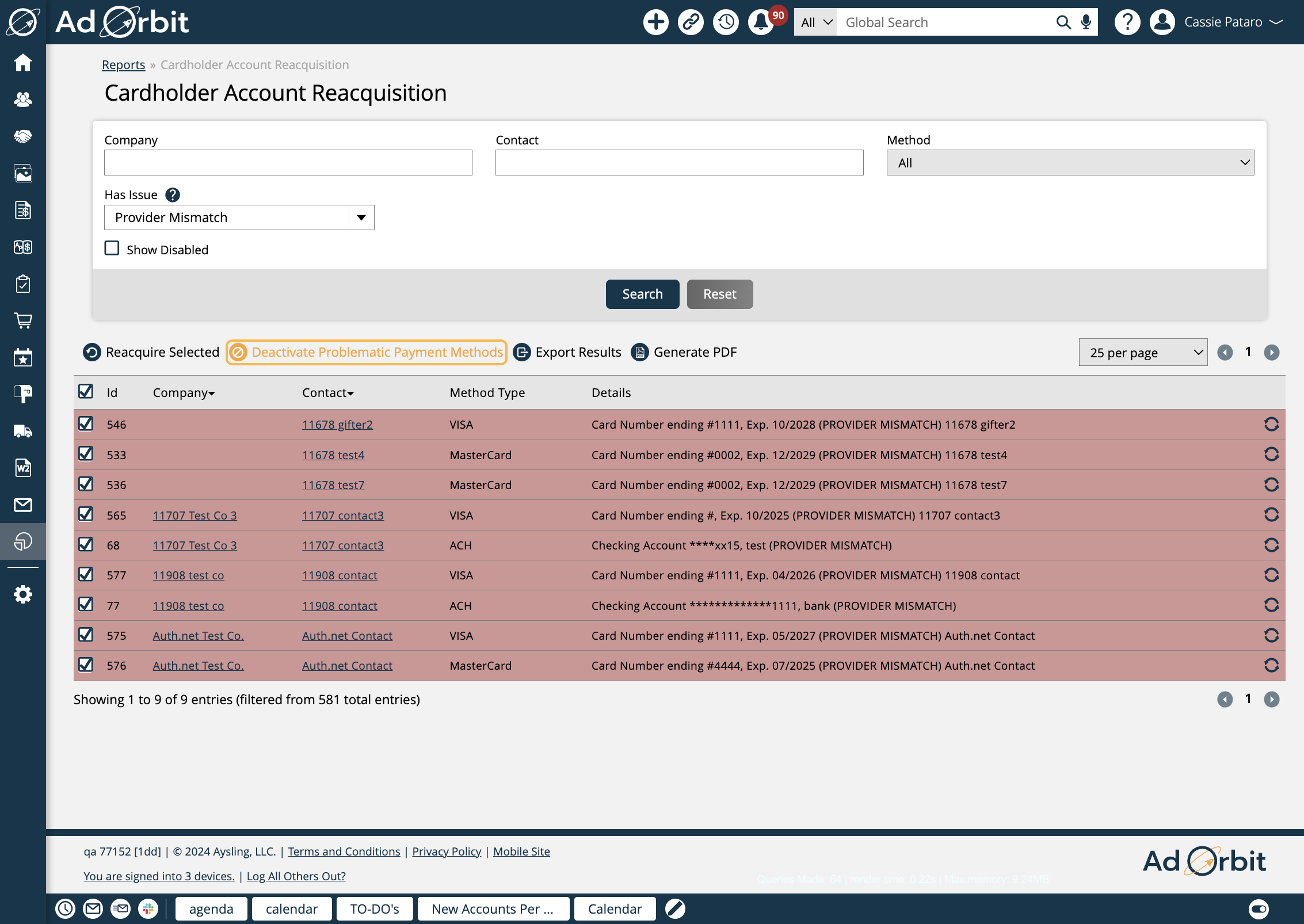Click reacquire icon for row 546
This screenshot has width=1304, height=924.
click(x=1271, y=425)
